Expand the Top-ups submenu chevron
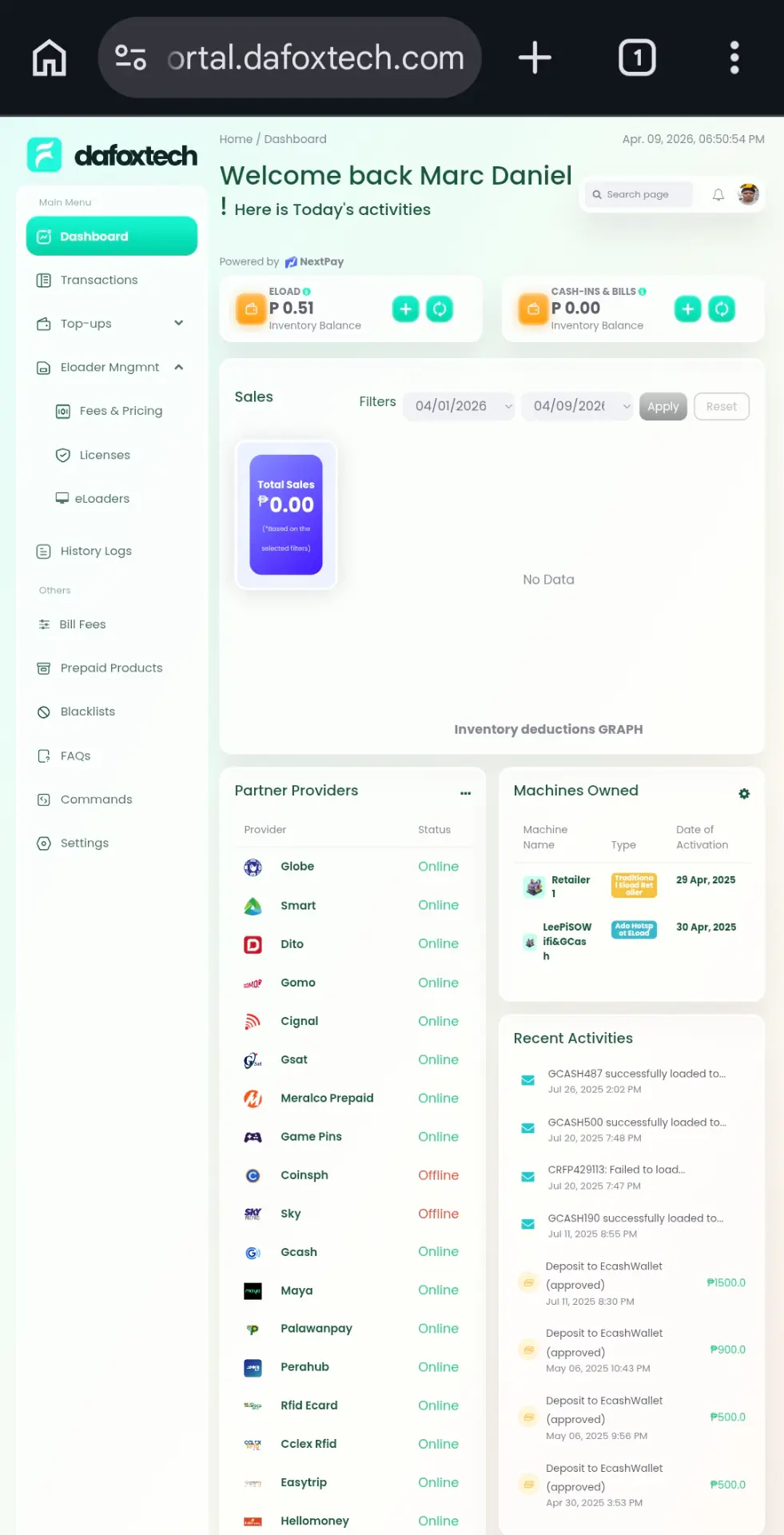This screenshot has width=784, height=1535. [x=179, y=323]
